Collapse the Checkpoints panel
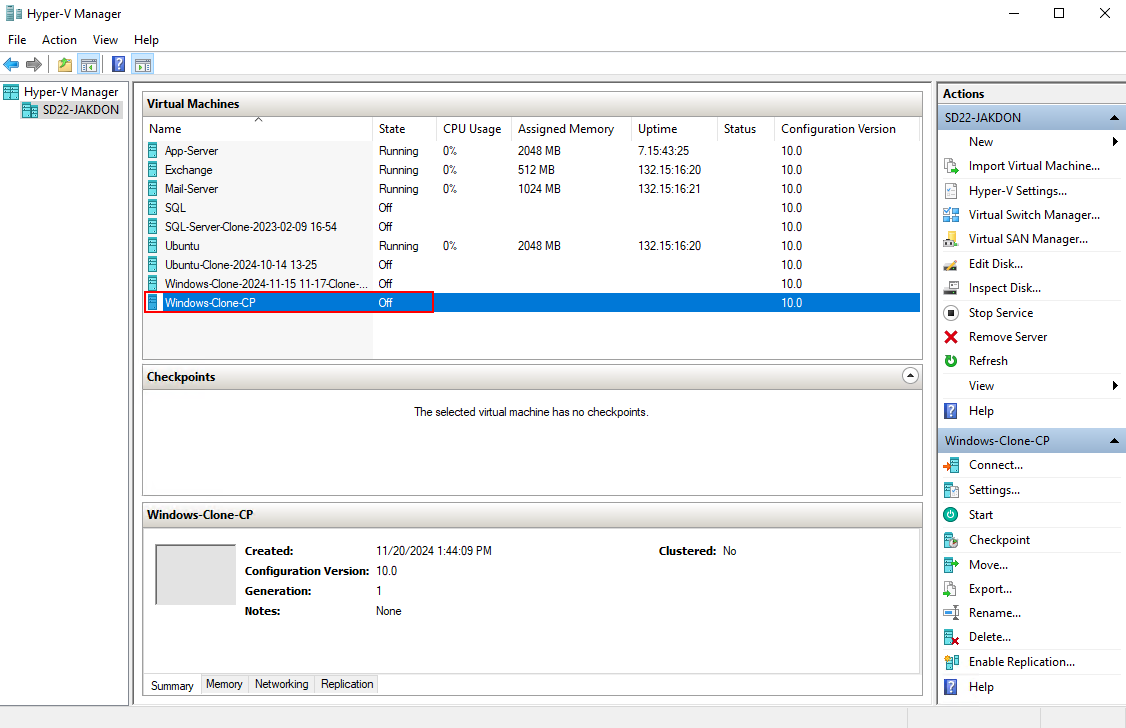This screenshot has width=1126, height=728. point(910,375)
